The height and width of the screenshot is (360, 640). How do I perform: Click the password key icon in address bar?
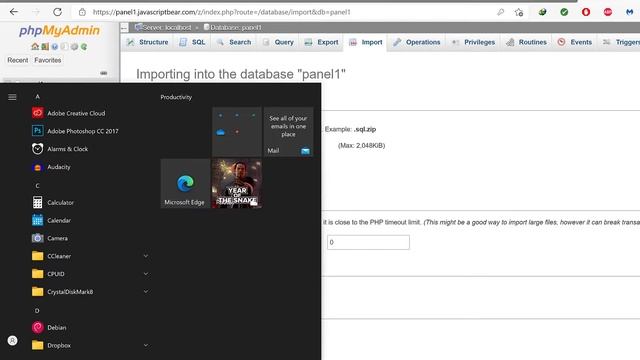[x=500, y=12]
